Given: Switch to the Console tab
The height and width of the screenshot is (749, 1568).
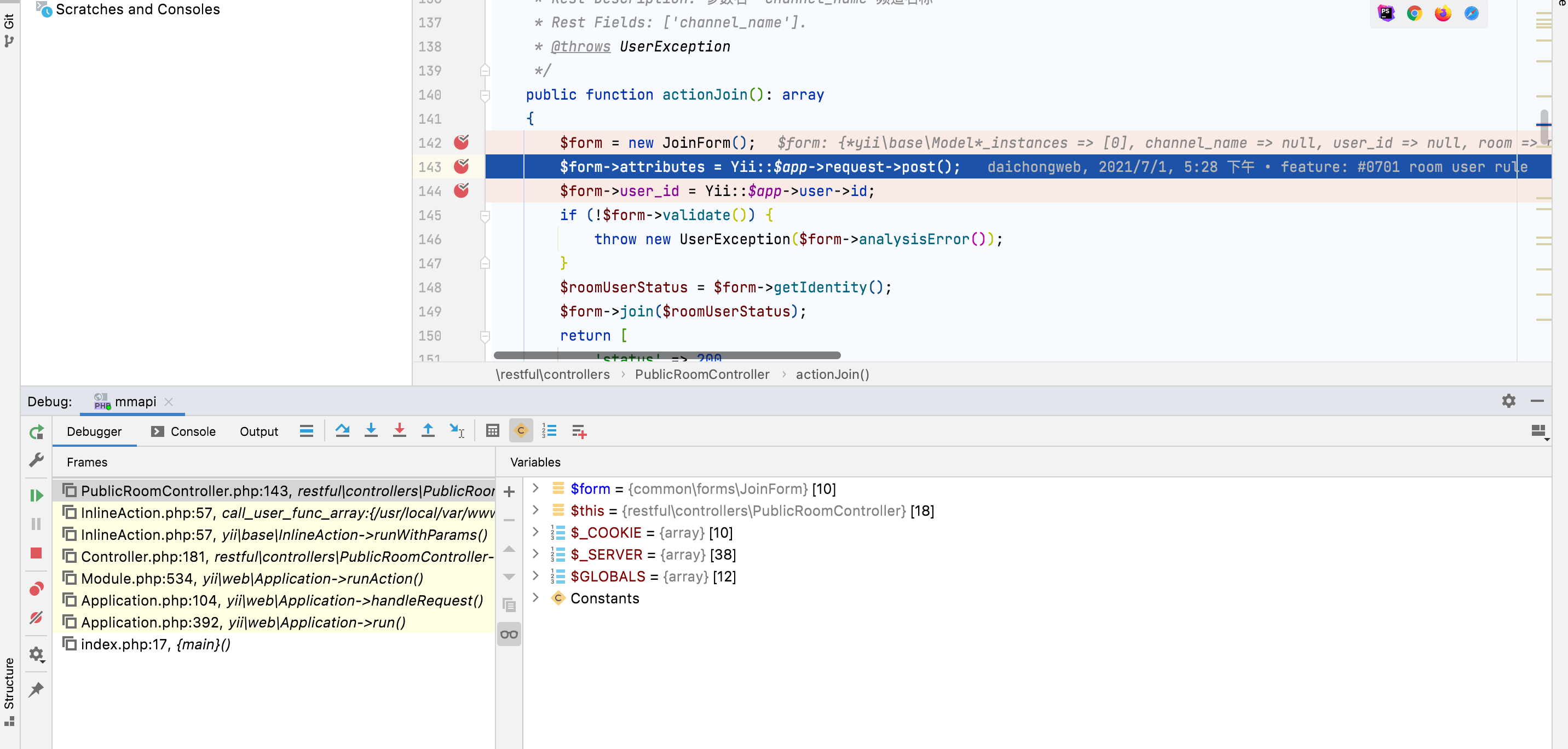Looking at the screenshot, I should pos(183,431).
